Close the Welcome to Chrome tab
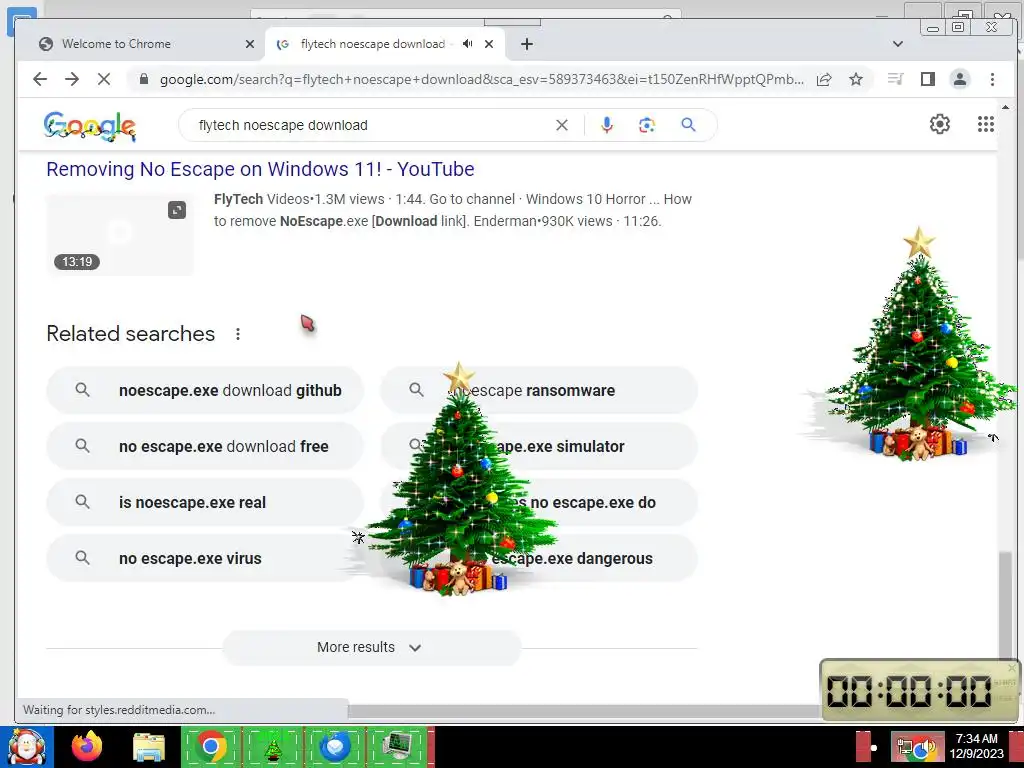 [x=249, y=44]
